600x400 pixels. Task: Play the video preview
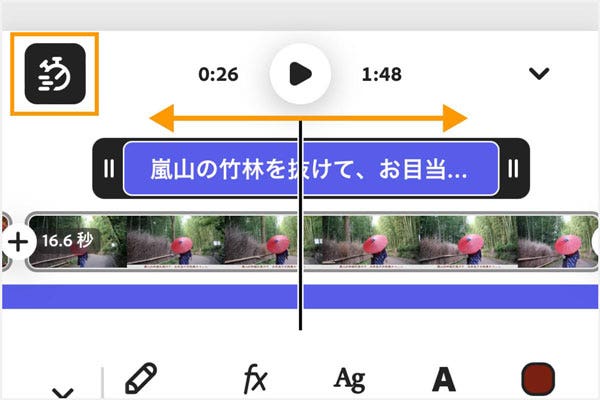tap(300, 73)
